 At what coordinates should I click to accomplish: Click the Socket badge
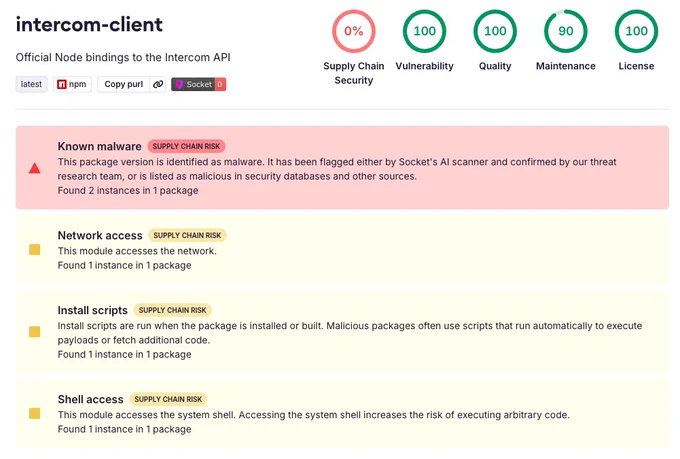point(199,84)
